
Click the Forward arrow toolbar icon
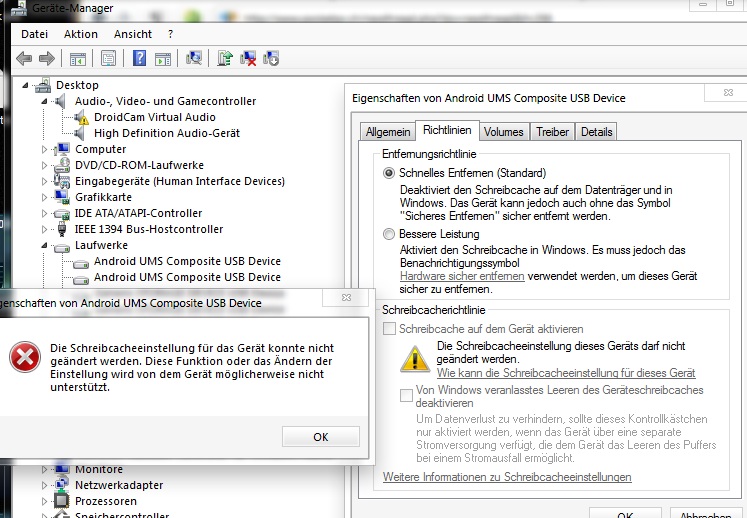tap(47, 59)
